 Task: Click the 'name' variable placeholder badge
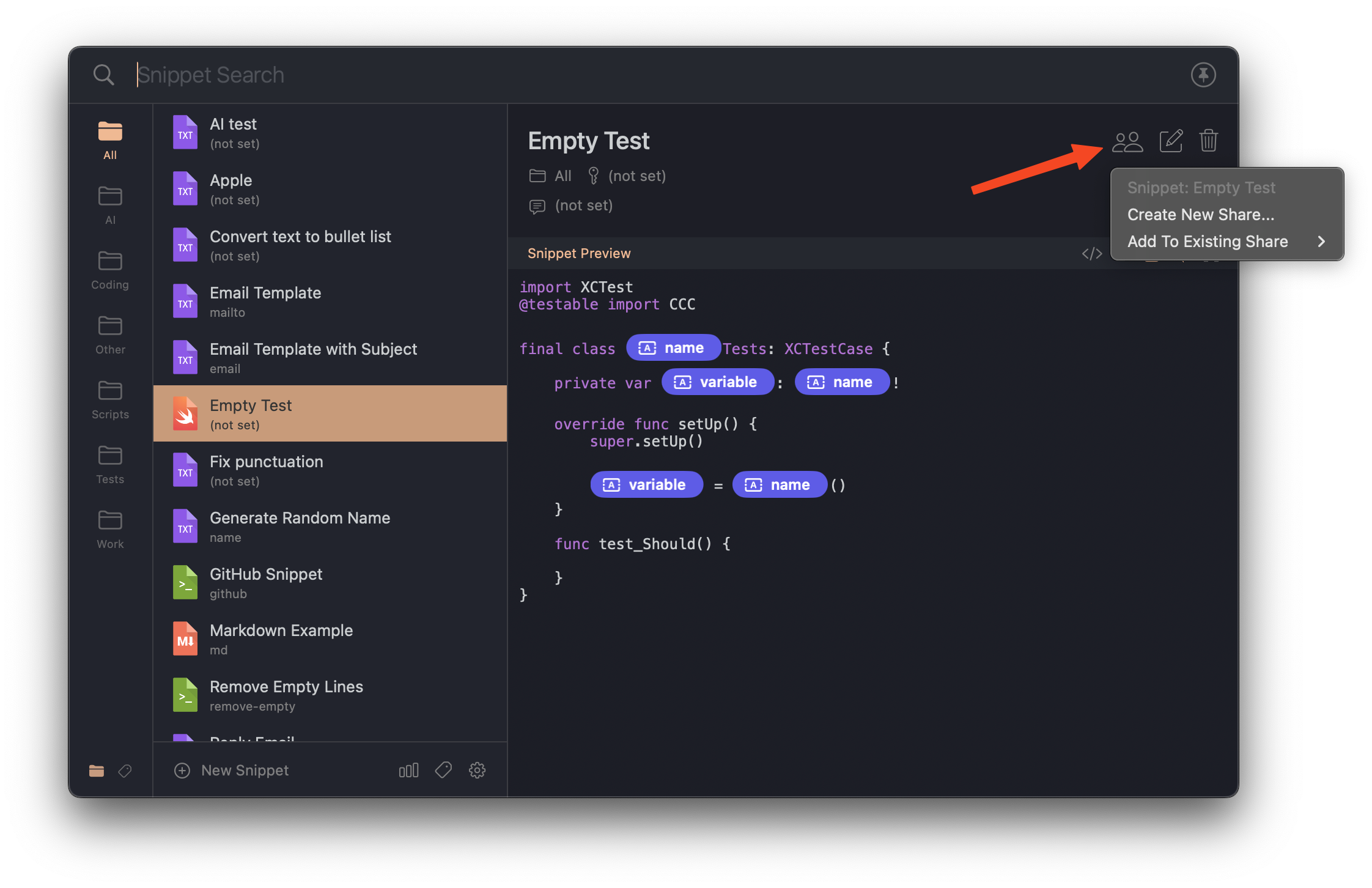(x=670, y=347)
